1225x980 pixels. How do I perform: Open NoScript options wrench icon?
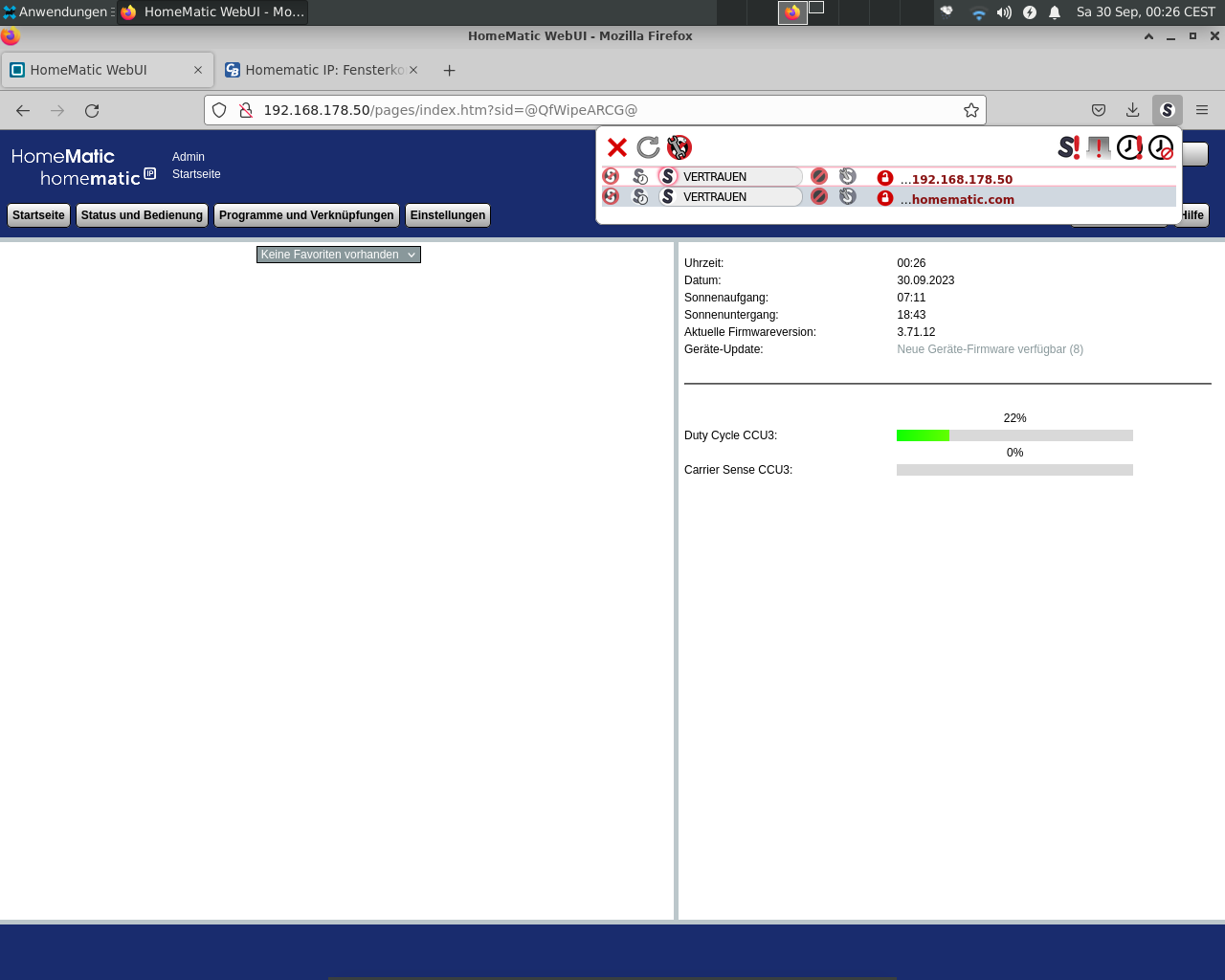679,147
